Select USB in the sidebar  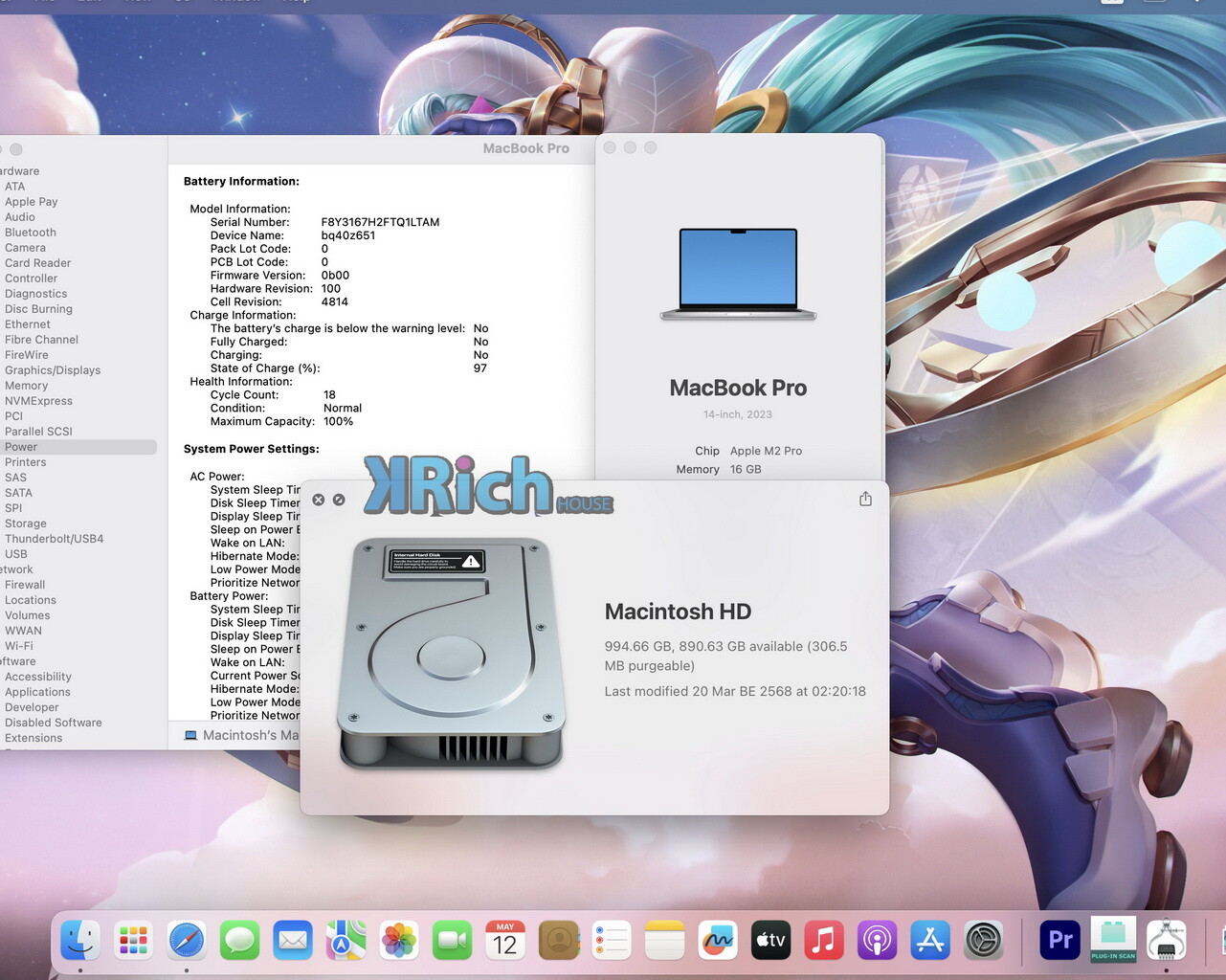coord(16,554)
